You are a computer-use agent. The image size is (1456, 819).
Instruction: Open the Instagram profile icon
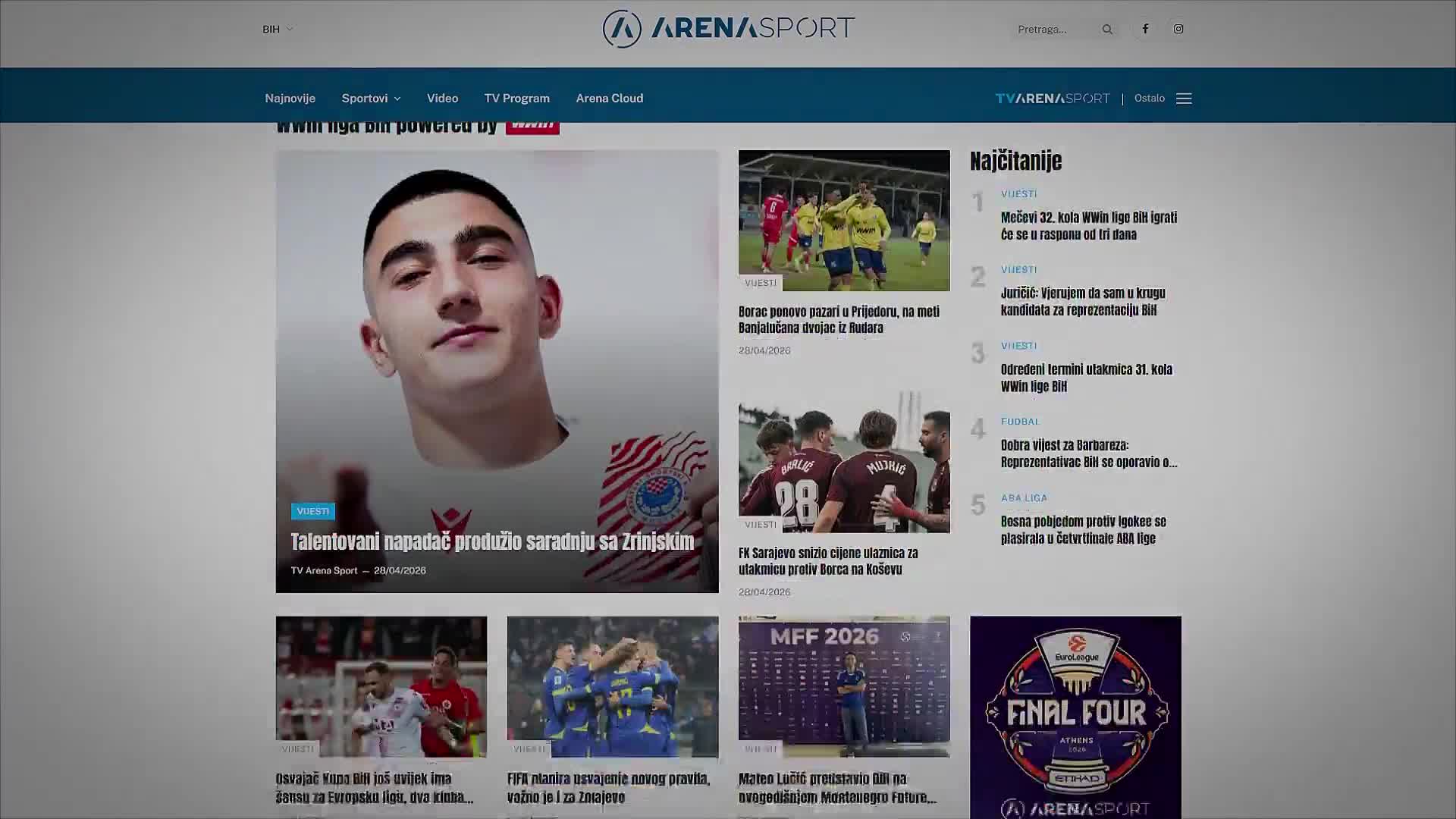point(1178,29)
